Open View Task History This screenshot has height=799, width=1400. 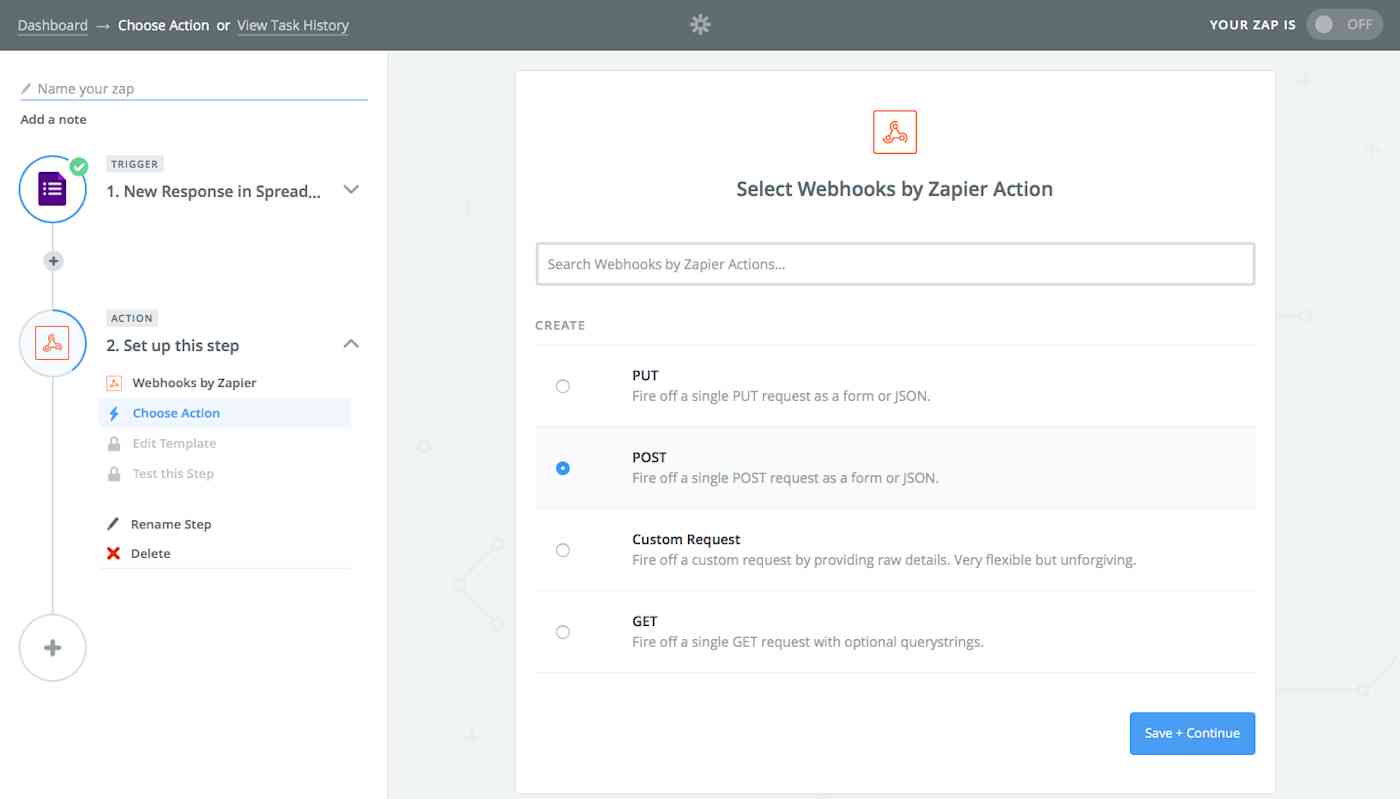point(292,25)
